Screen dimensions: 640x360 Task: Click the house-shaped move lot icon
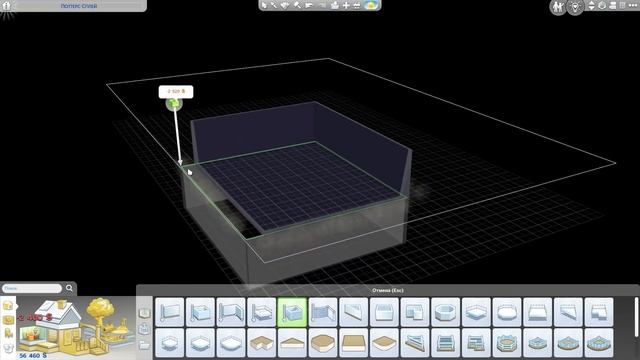pos(335,5)
